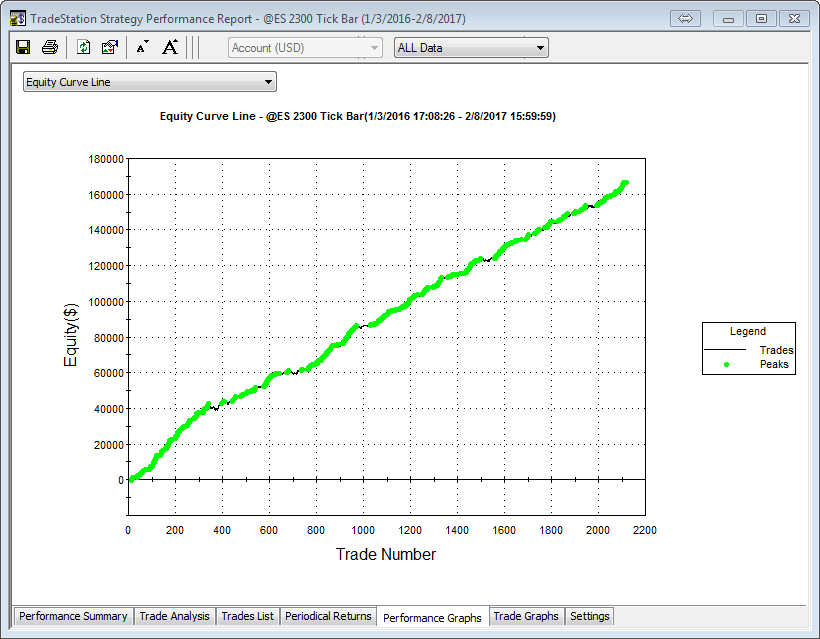The image size is (820, 639).
Task: Select the Periodical Returns tab
Action: click(x=328, y=616)
